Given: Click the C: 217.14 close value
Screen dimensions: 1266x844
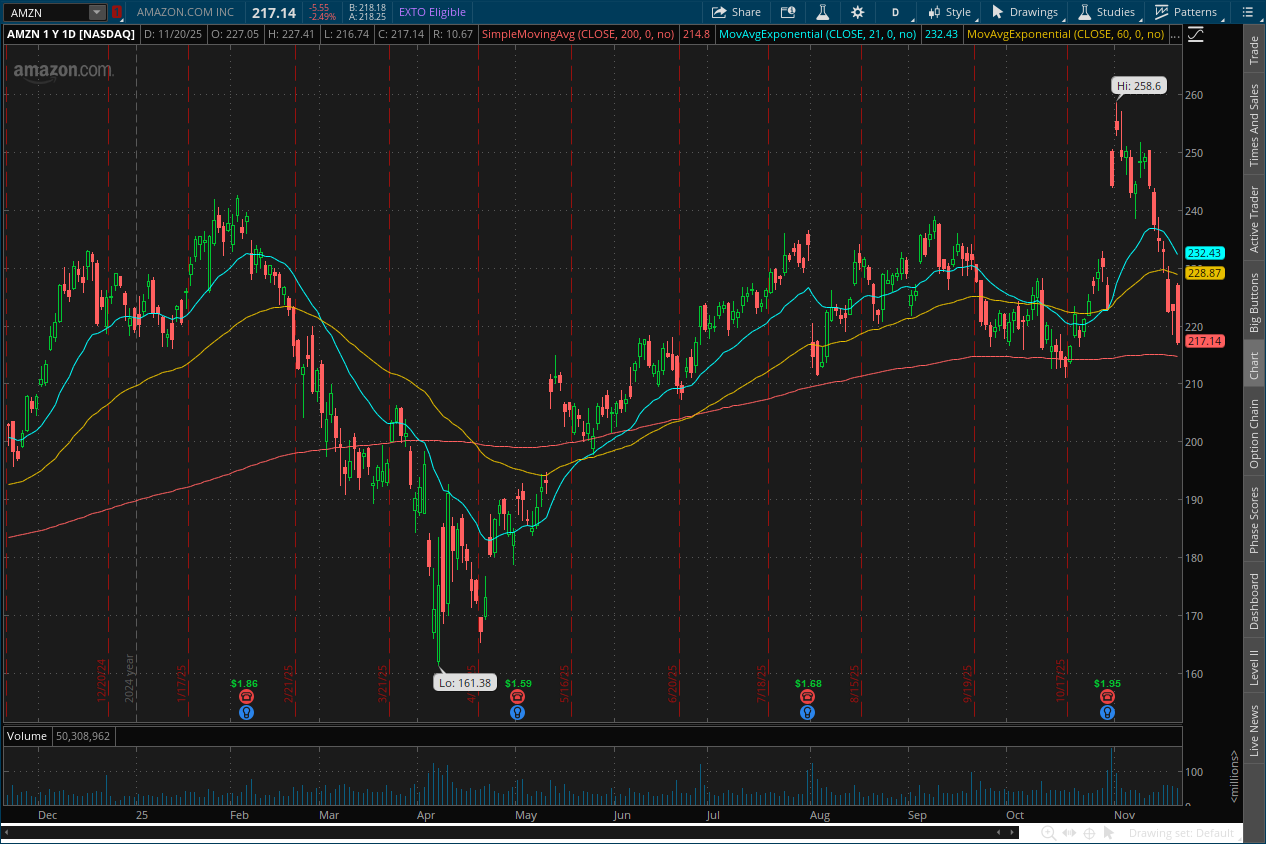Looking at the screenshot, I should click(x=401, y=34).
